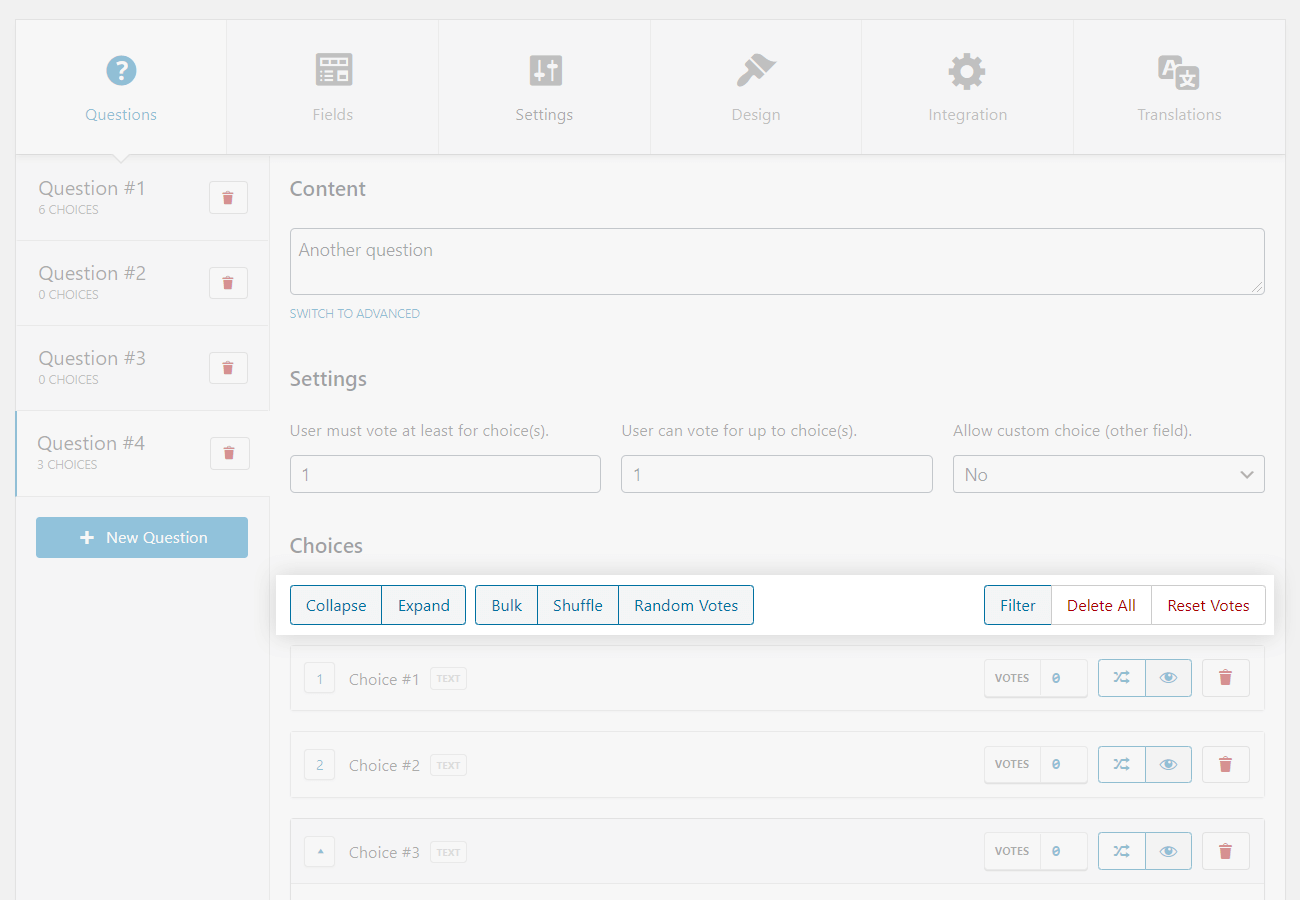
Task: Click the Choice #3 label
Action: pyautogui.click(x=384, y=853)
